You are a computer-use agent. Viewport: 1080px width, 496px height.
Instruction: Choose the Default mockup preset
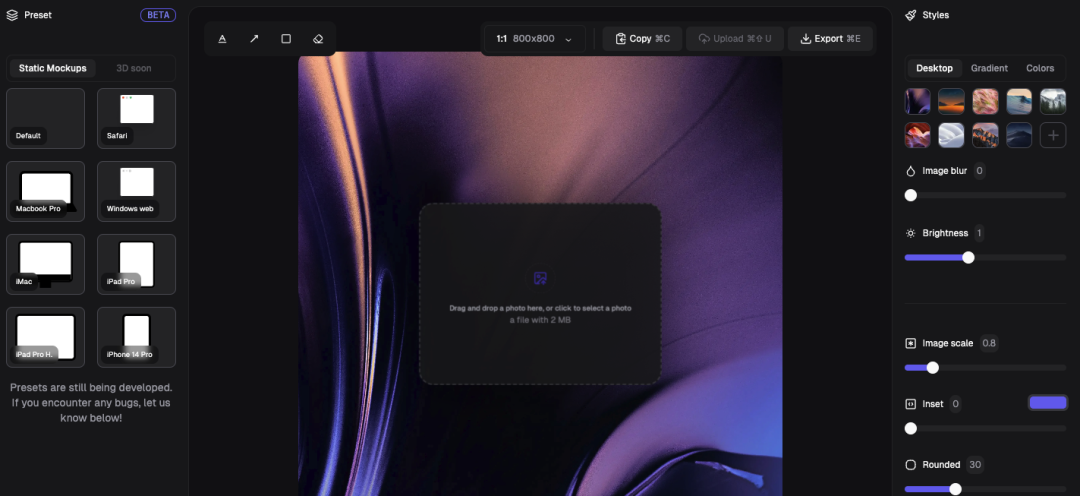45,118
